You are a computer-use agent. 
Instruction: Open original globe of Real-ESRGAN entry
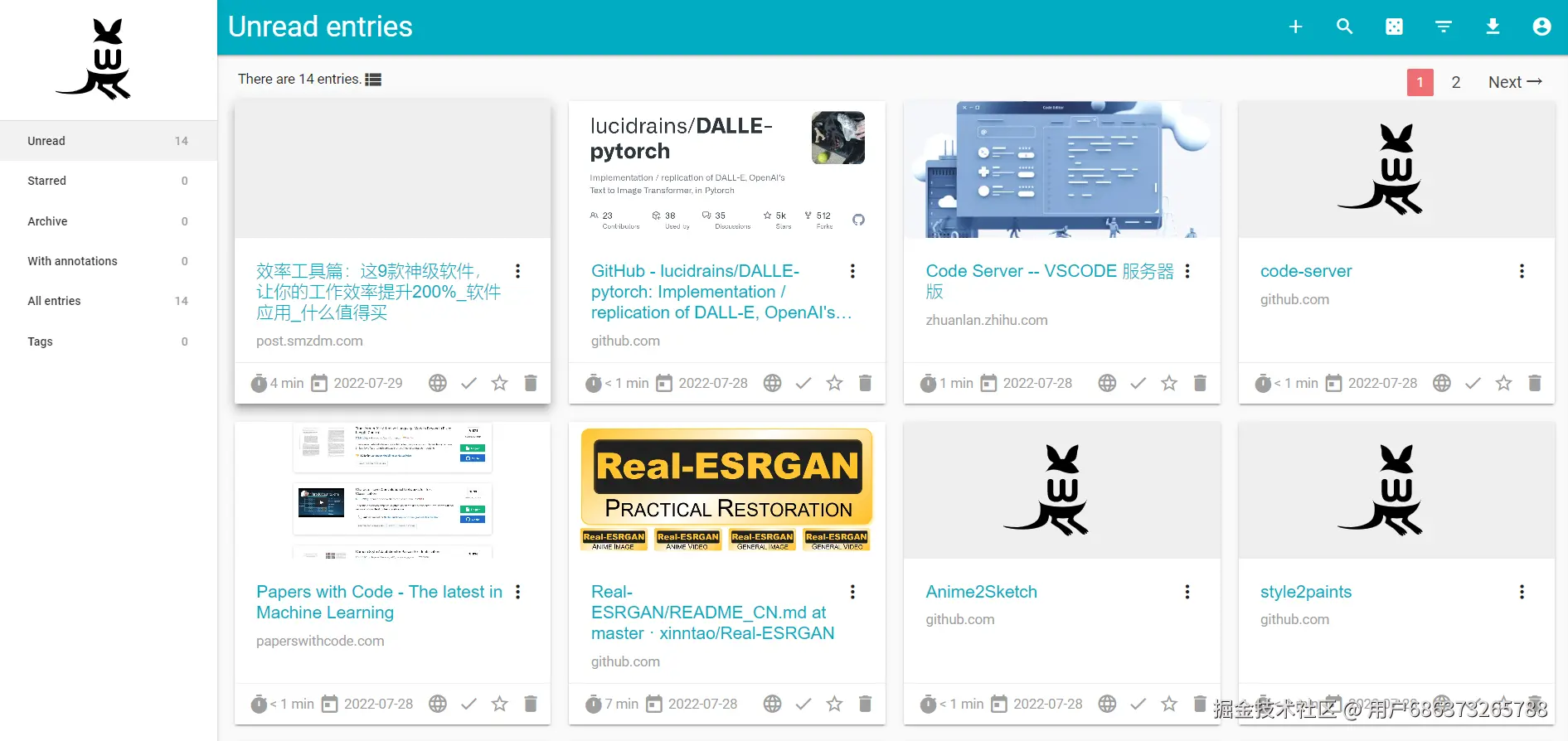tap(772, 704)
